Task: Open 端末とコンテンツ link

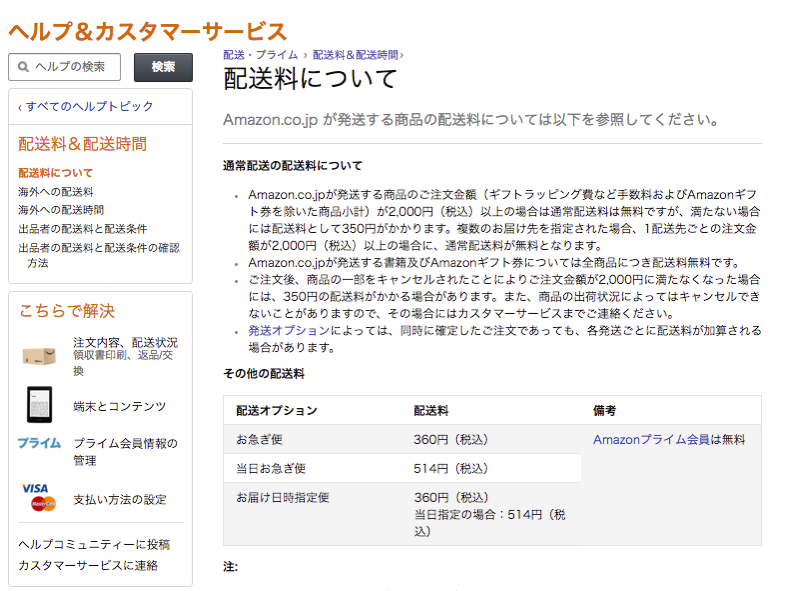Action: pyautogui.click(x=119, y=406)
